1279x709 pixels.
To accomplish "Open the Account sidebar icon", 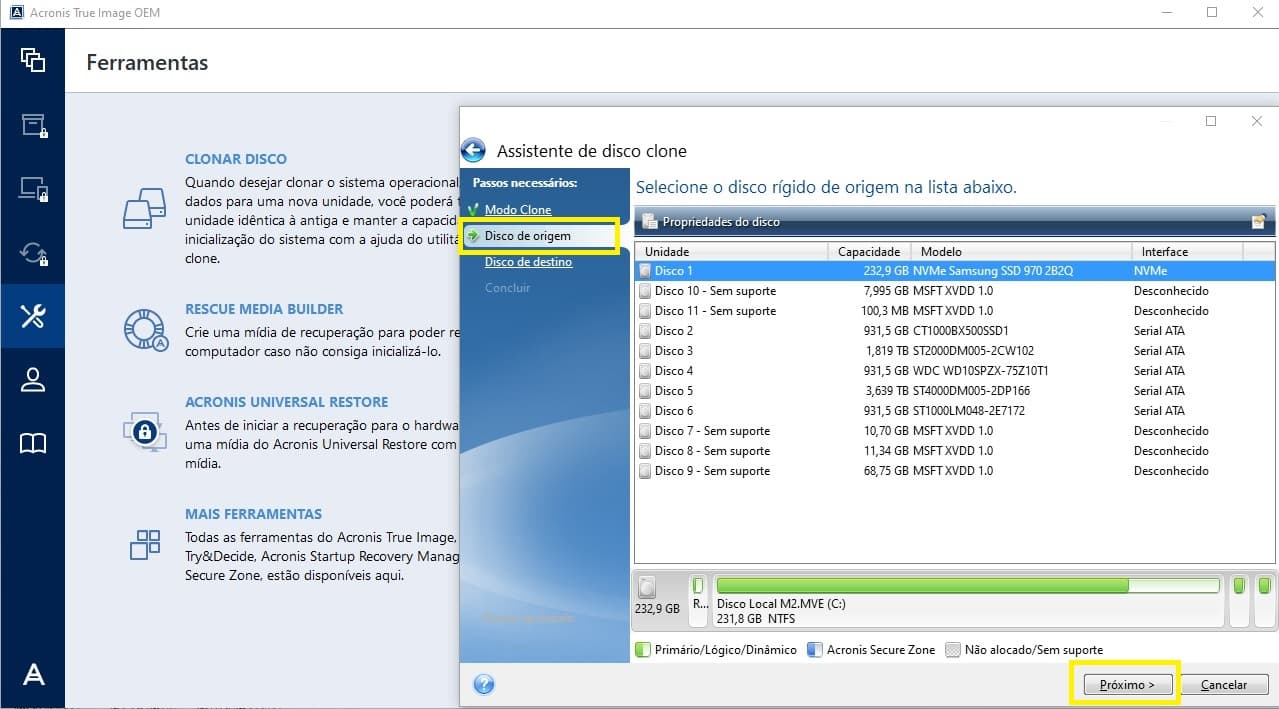I will 33,380.
